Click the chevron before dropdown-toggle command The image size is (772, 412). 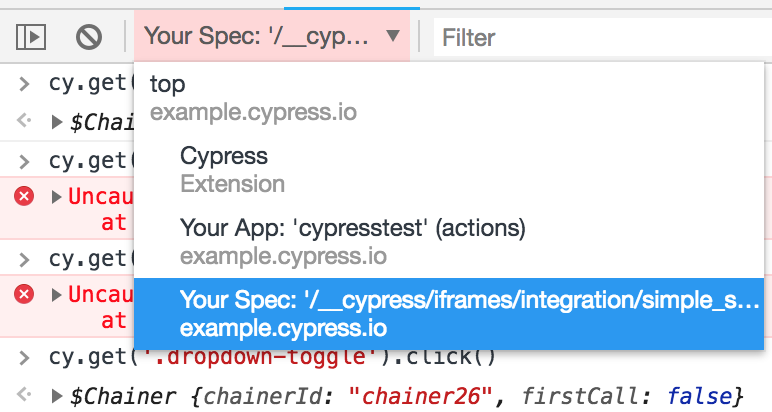(24, 358)
